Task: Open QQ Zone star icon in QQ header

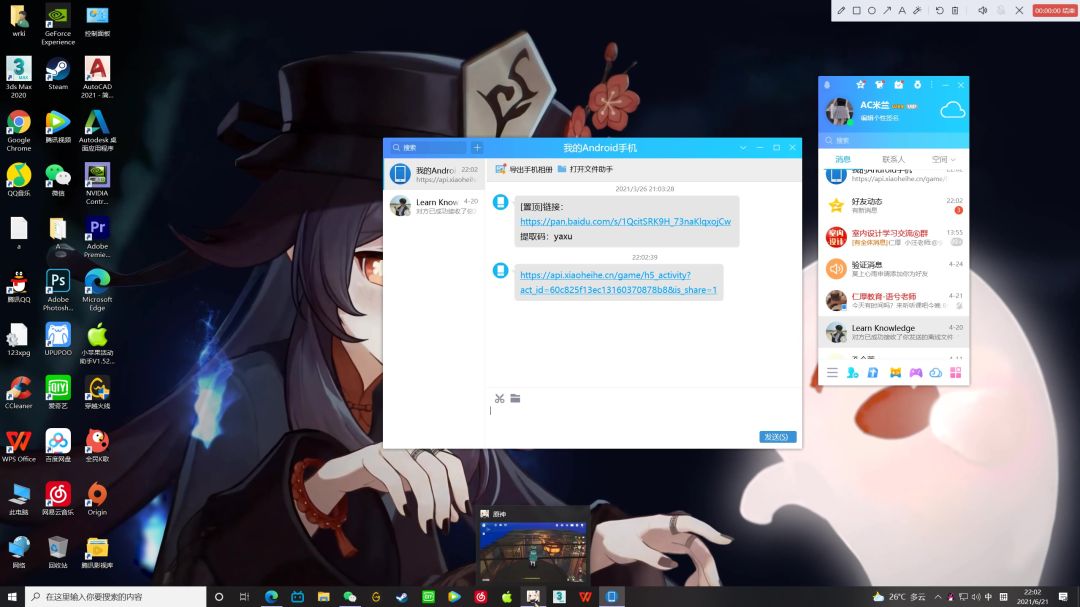Action: coord(860,85)
